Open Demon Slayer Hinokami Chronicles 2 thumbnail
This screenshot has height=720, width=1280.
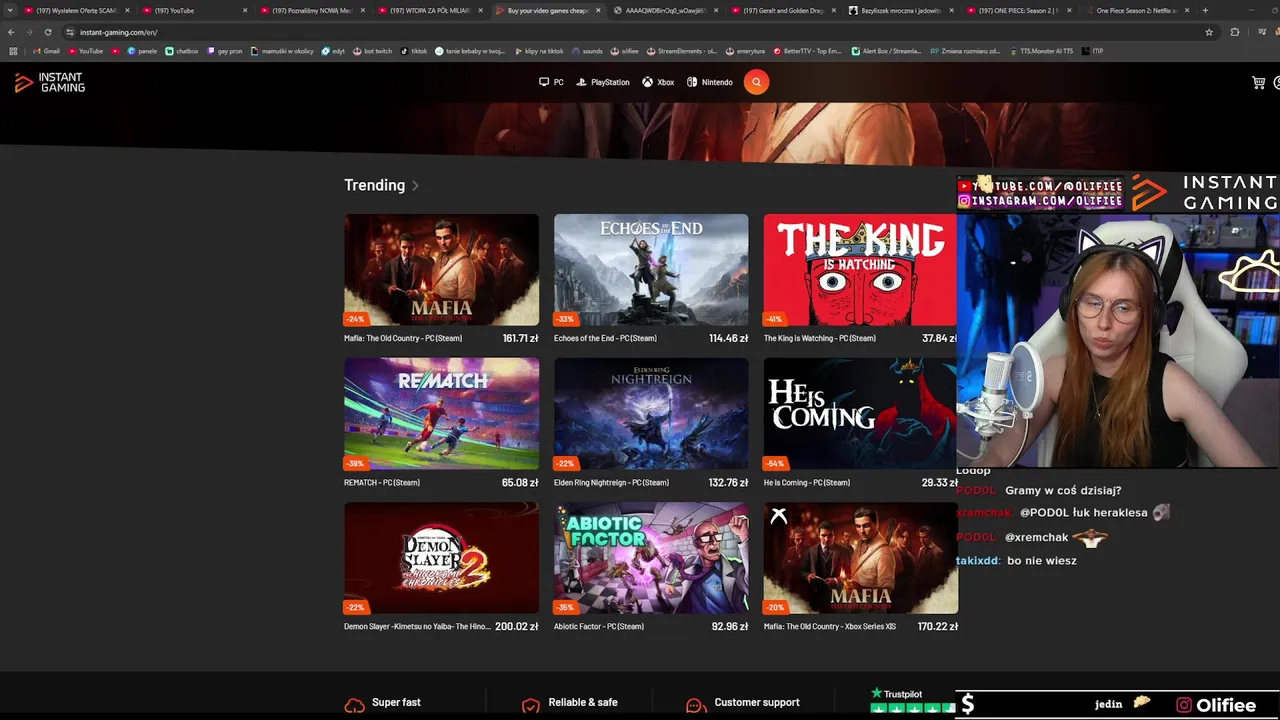coord(441,557)
